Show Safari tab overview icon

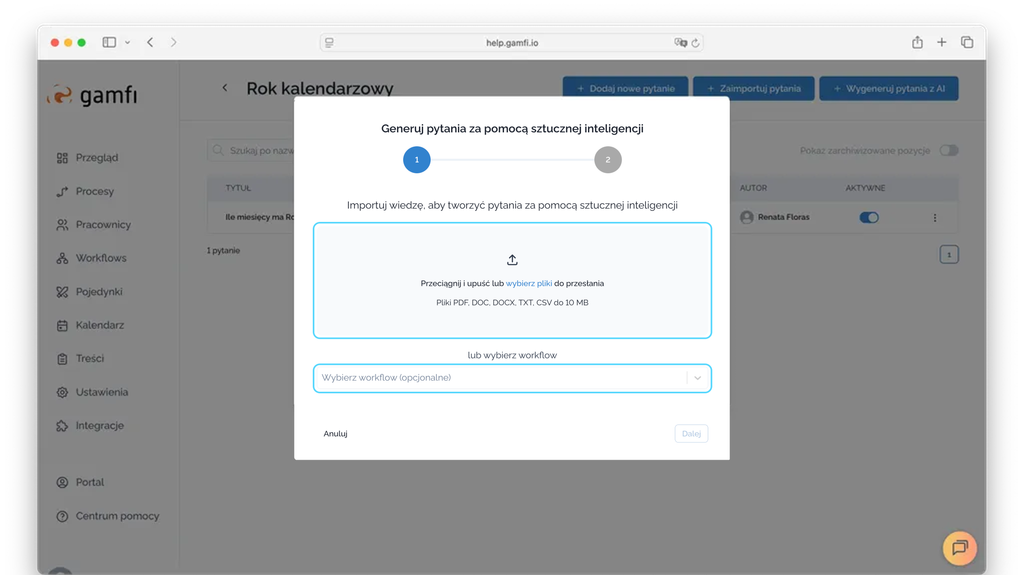(x=967, y=42)
